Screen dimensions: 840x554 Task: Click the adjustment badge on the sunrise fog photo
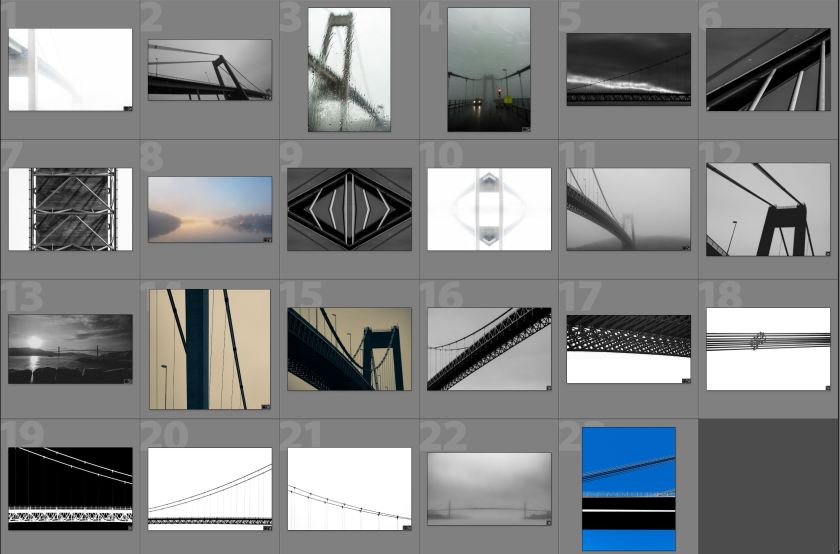[267, 239]
